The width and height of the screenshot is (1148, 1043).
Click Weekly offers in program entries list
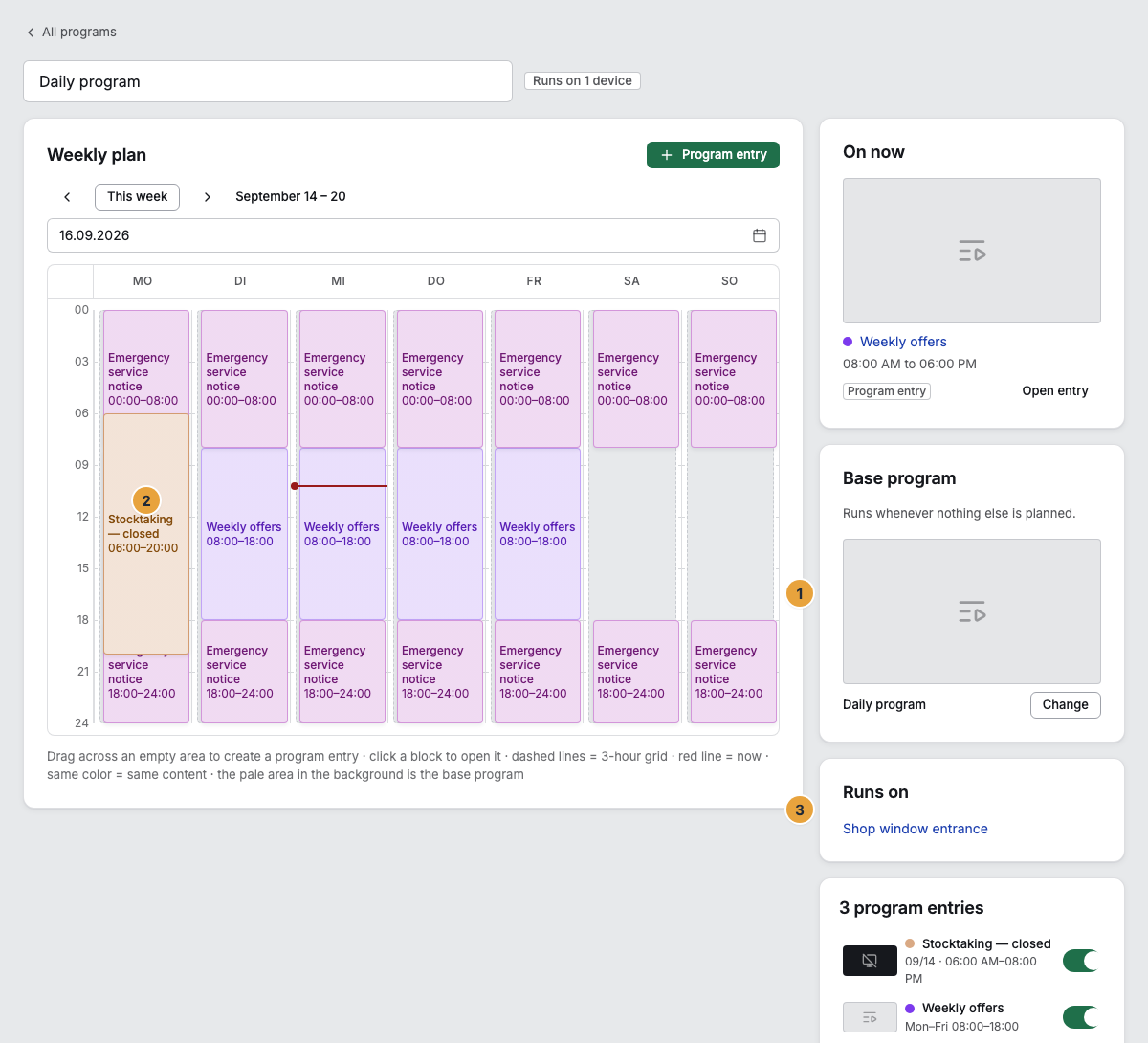coord(962,1008)
